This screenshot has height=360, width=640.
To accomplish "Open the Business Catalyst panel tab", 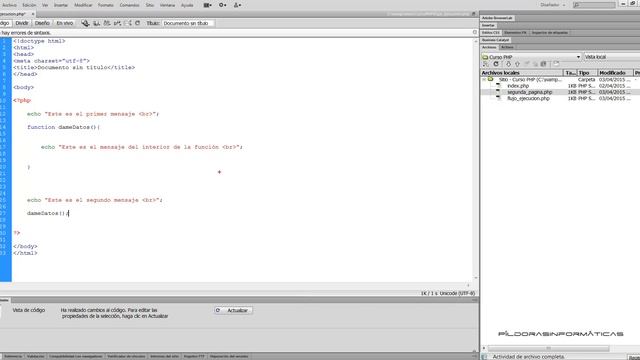I will 496,40.
